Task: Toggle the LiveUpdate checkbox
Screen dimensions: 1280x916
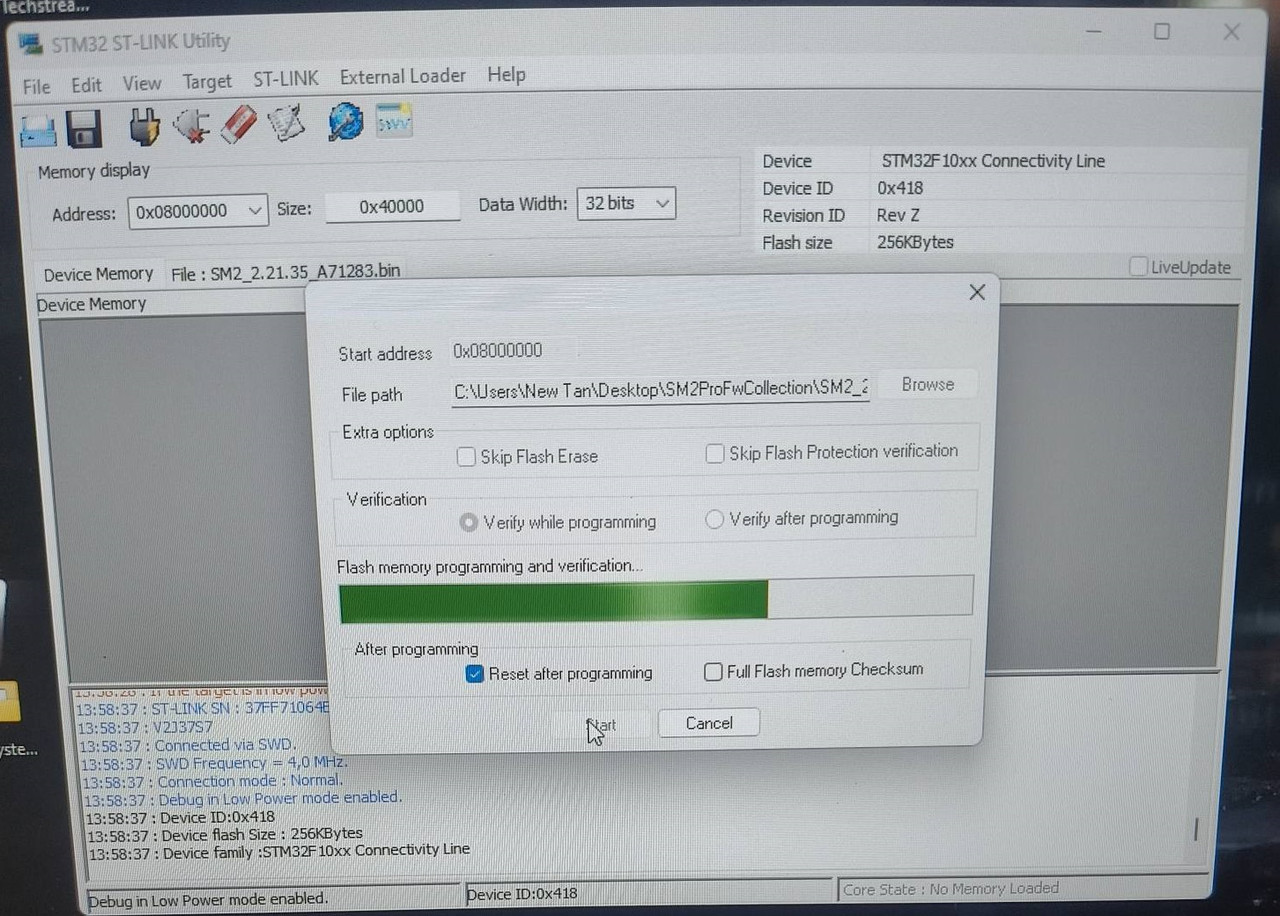Action: 1139,267
